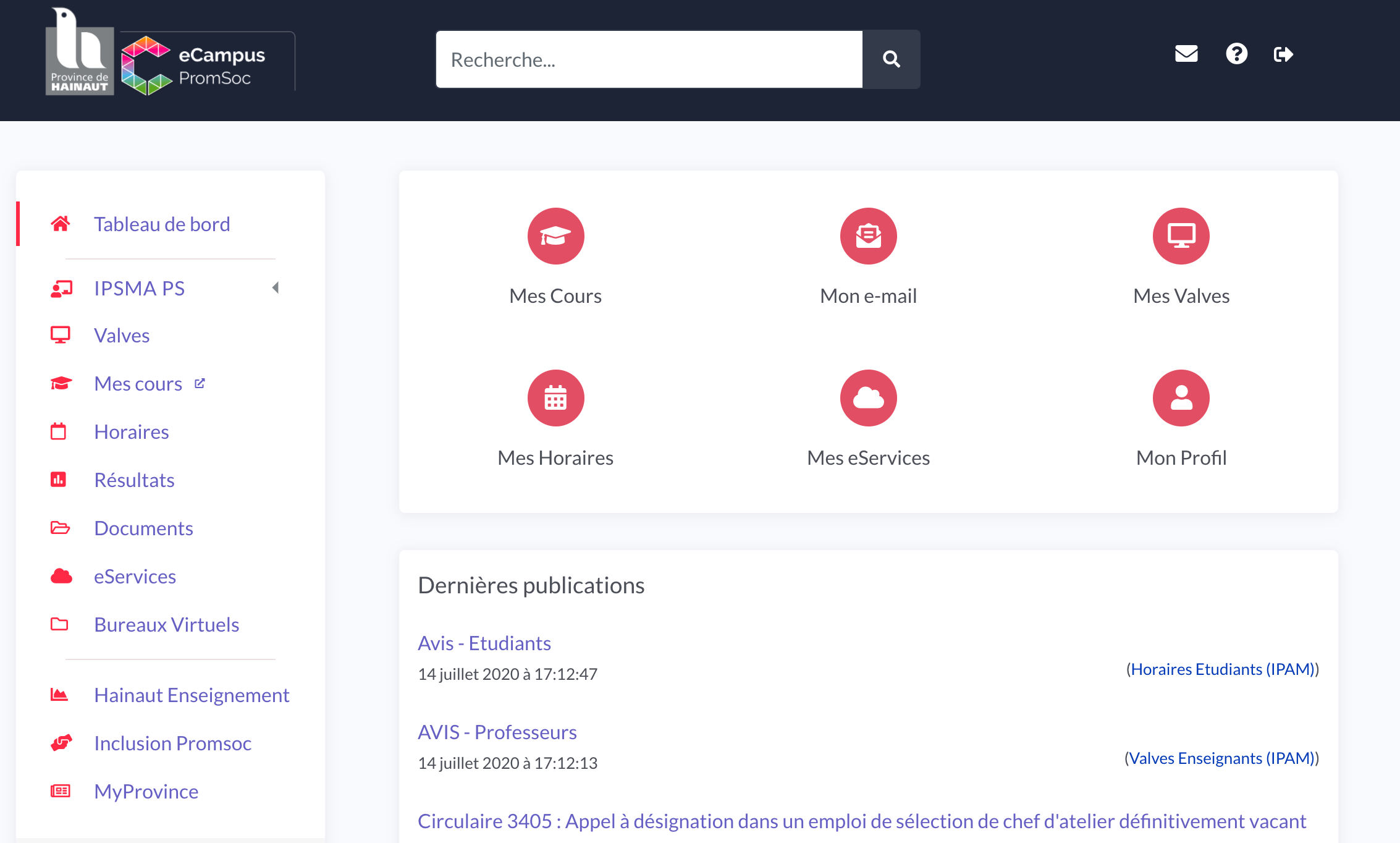
Task: Open the Avis - Etudiants publication link
Action: tap(484, 643)
